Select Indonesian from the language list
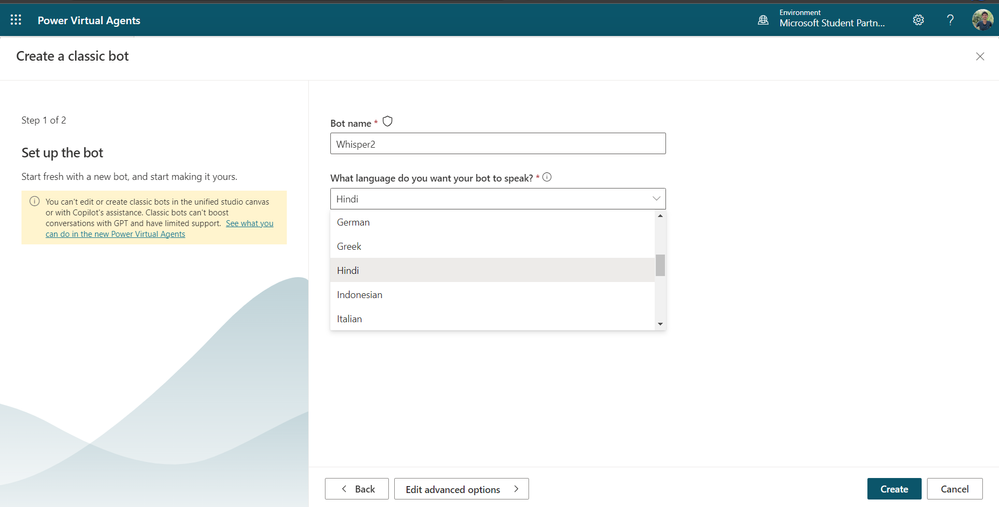 tap(492, 294)
